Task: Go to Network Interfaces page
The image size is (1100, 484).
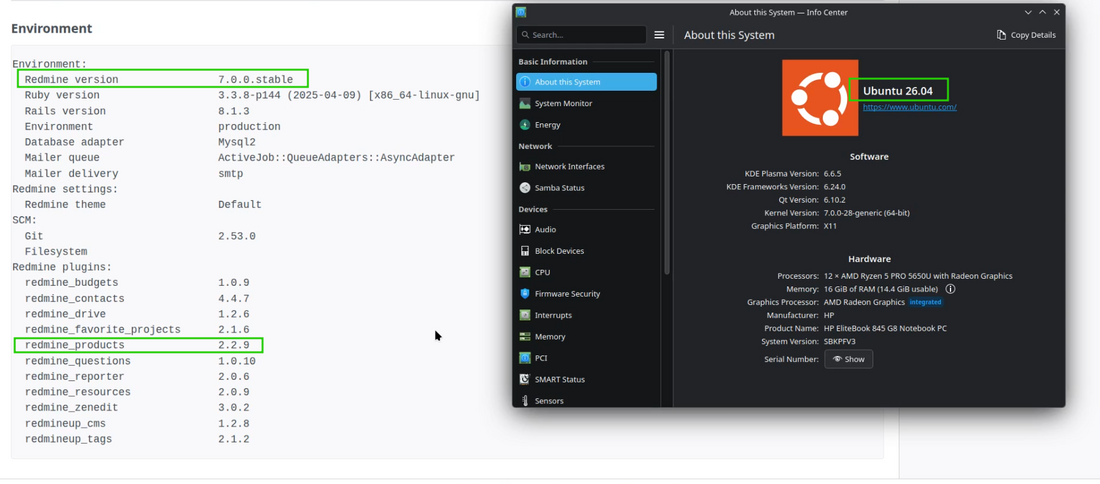Action: click(586, 167)
